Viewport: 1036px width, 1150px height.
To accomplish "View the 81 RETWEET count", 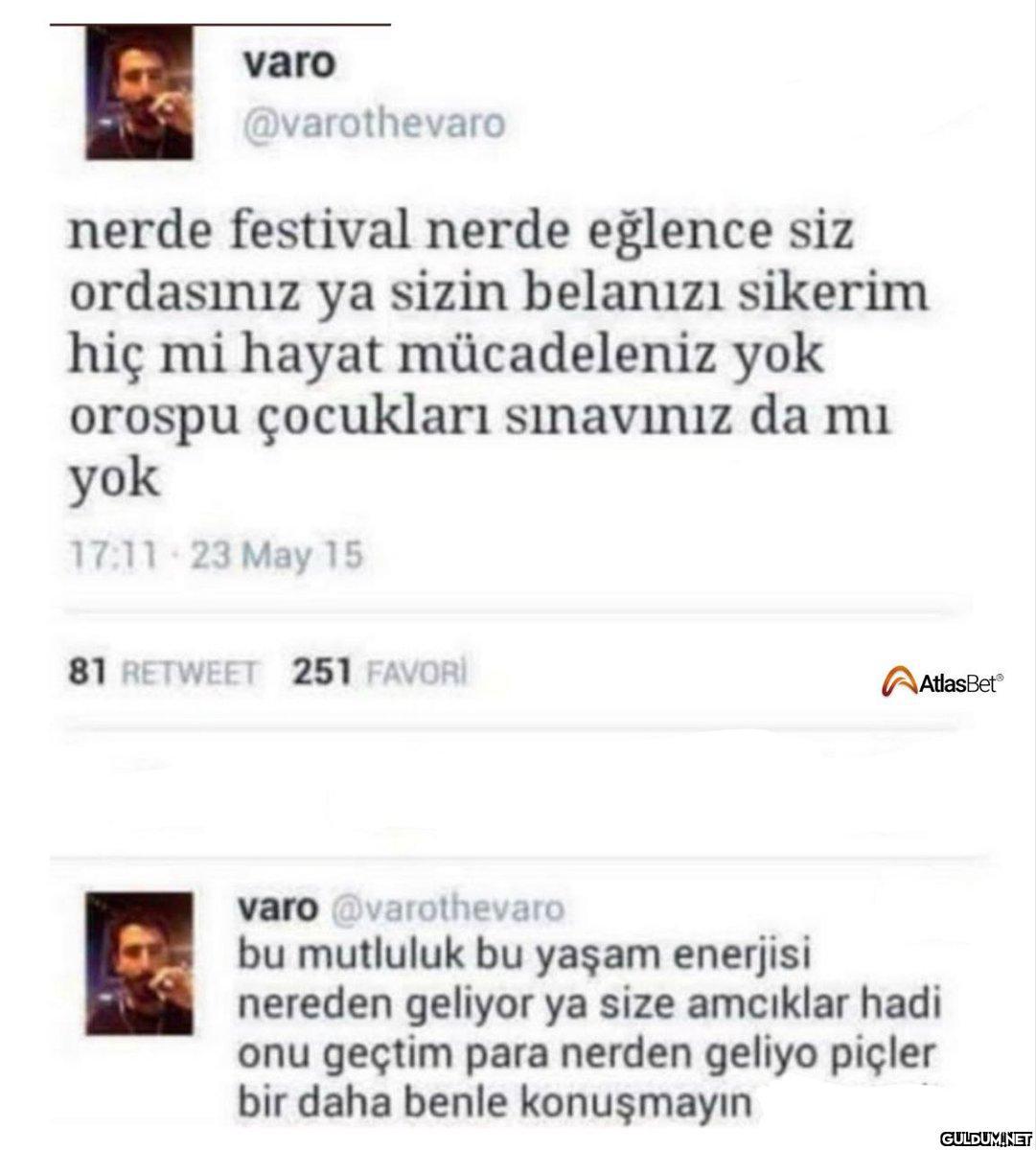I will [165, 674].
